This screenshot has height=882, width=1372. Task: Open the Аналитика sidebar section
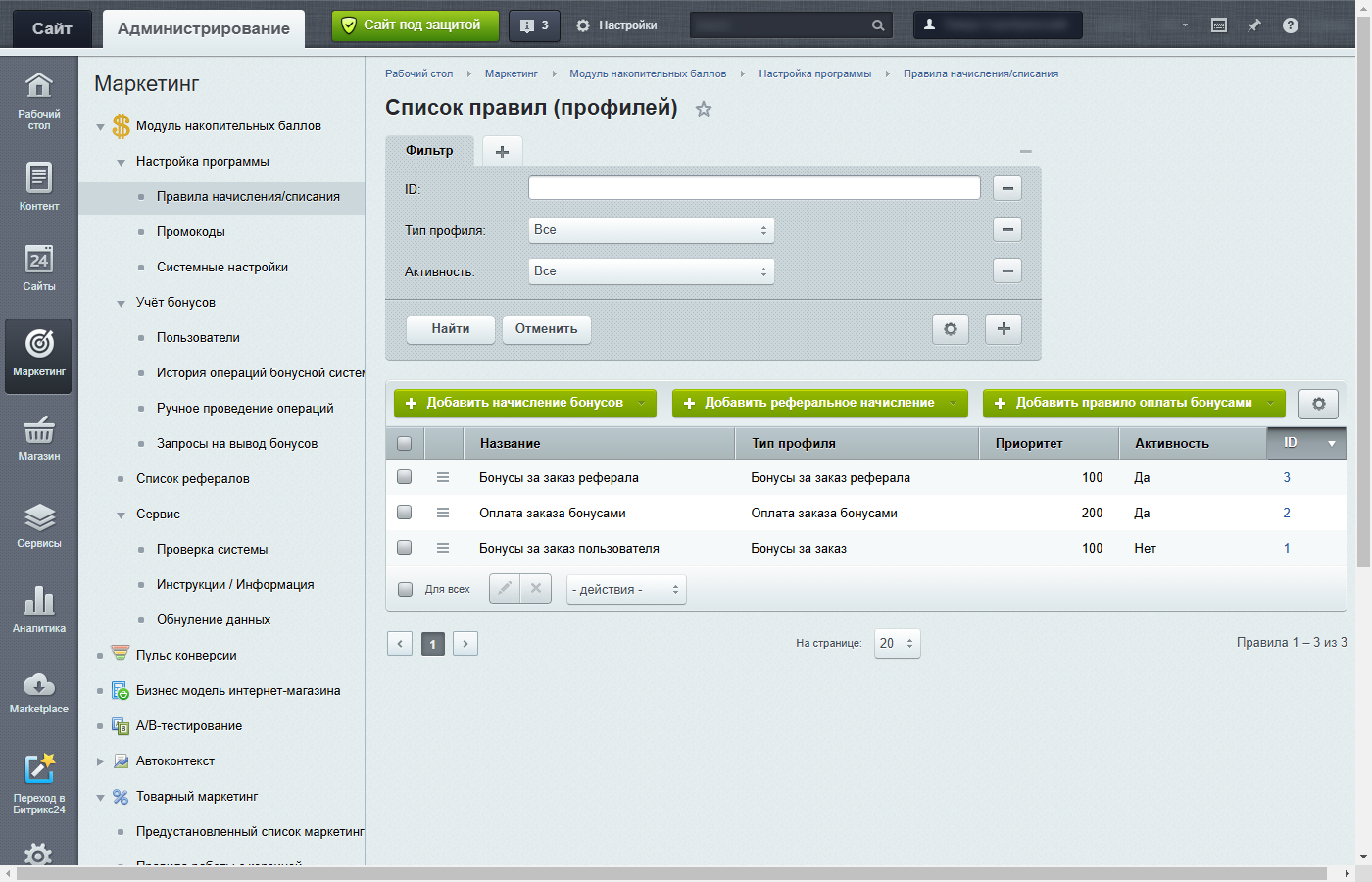[38, 610]
